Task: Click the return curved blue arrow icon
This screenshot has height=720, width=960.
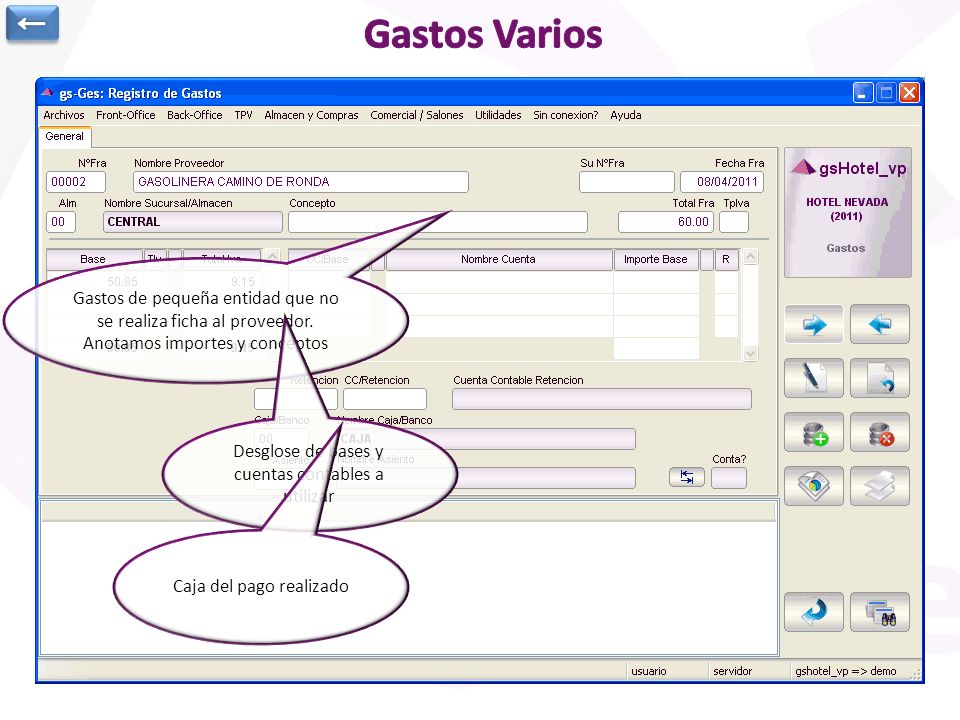Action: click(x=814, y=612)
